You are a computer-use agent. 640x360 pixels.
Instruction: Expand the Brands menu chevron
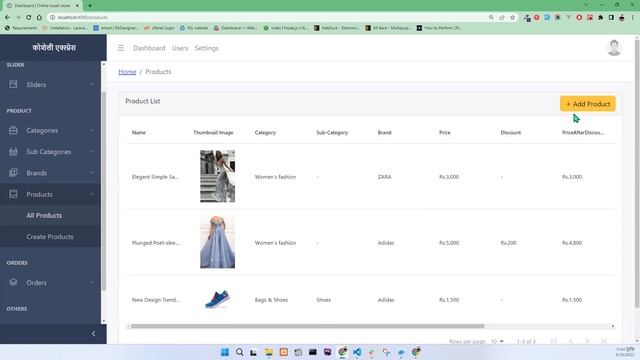(91, 173)
